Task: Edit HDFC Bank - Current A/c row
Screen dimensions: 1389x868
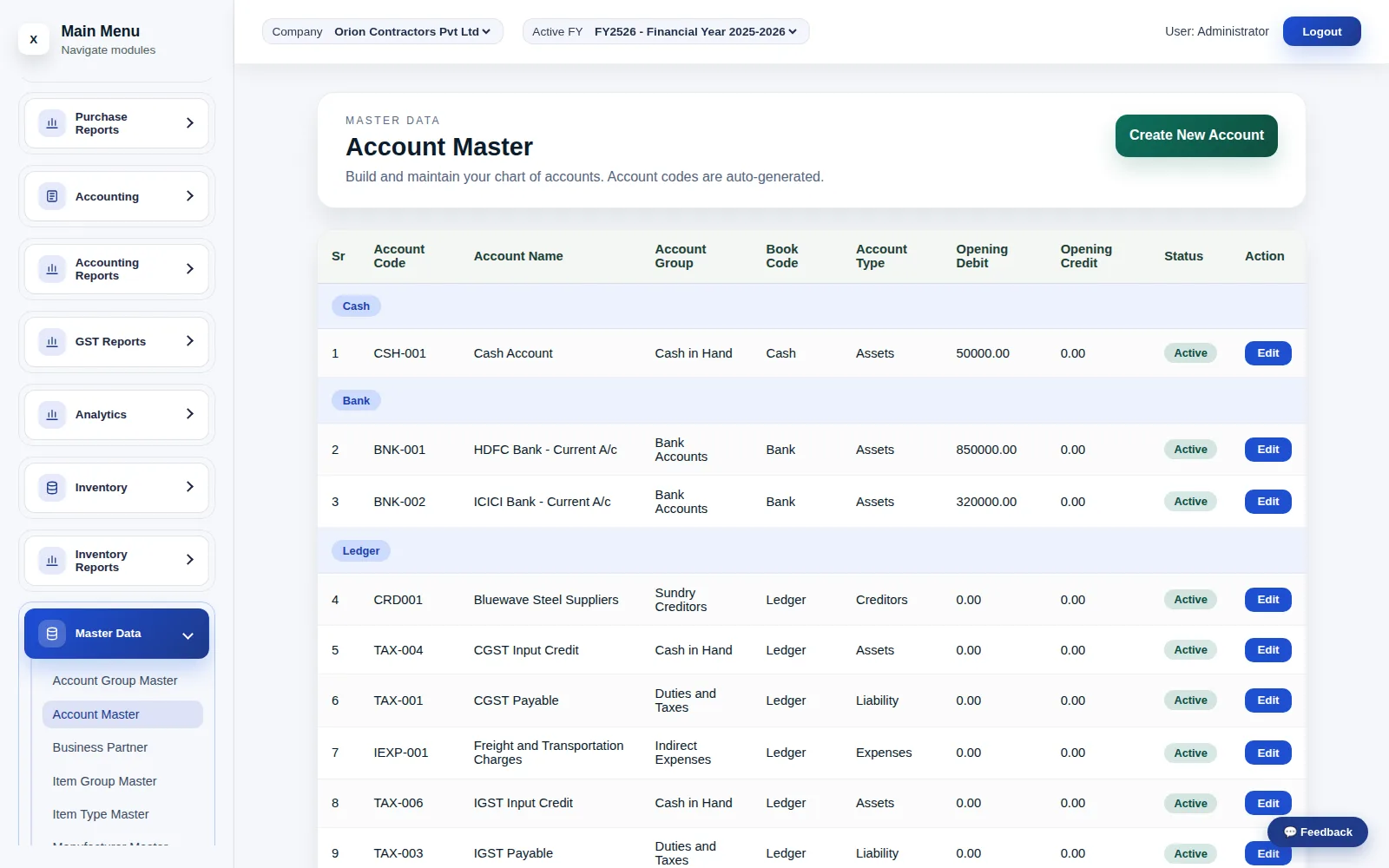Action: pyautogui.click(x=1267, y=450)
